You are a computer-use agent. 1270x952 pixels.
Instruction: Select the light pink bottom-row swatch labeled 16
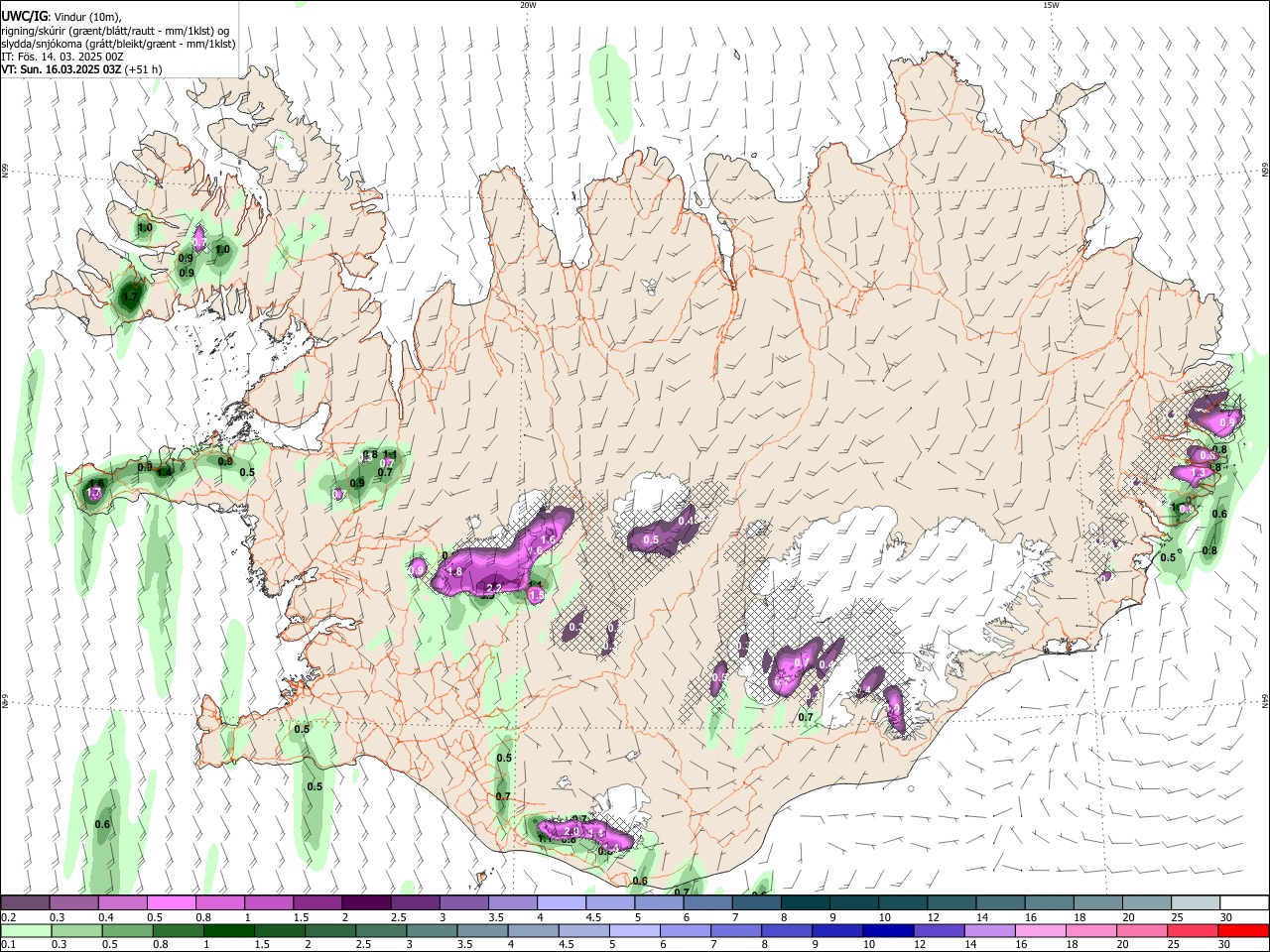[x=1041, y=930]
